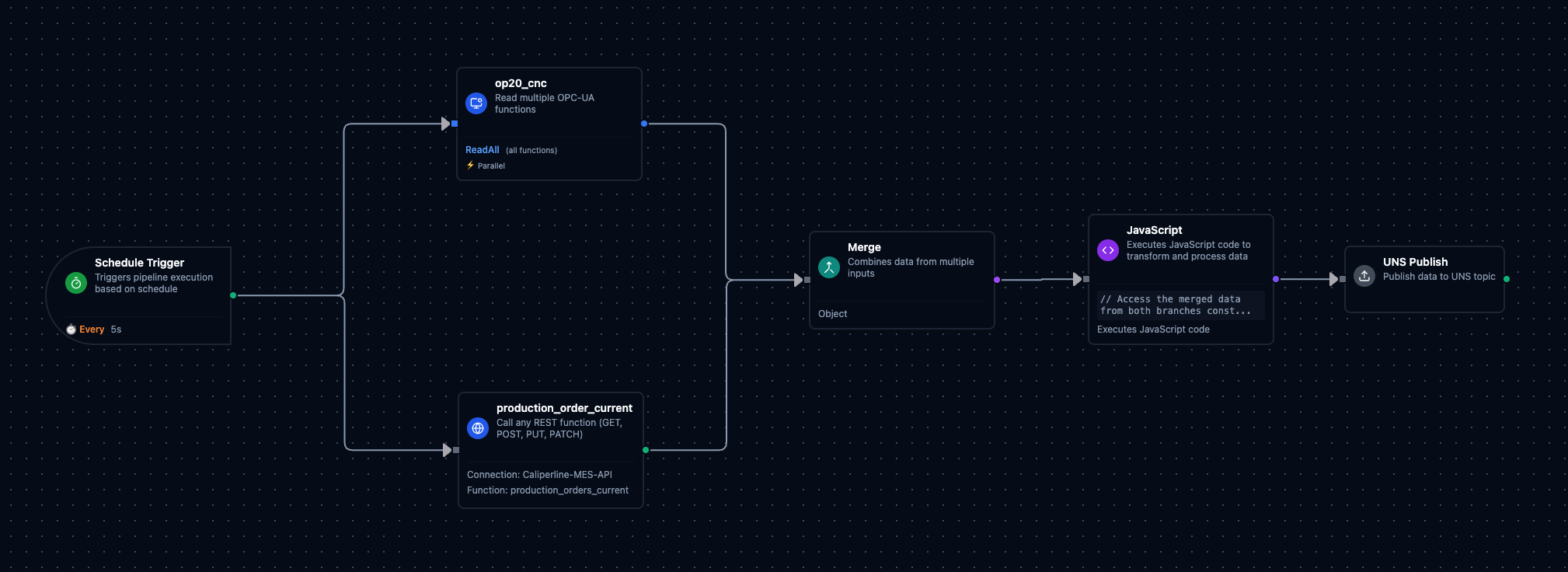Image resolution: width=1568 pixels, height=572 pixels.
Task: Click the Connection: Caliperline-MES-API text
Action: point(539,475)
